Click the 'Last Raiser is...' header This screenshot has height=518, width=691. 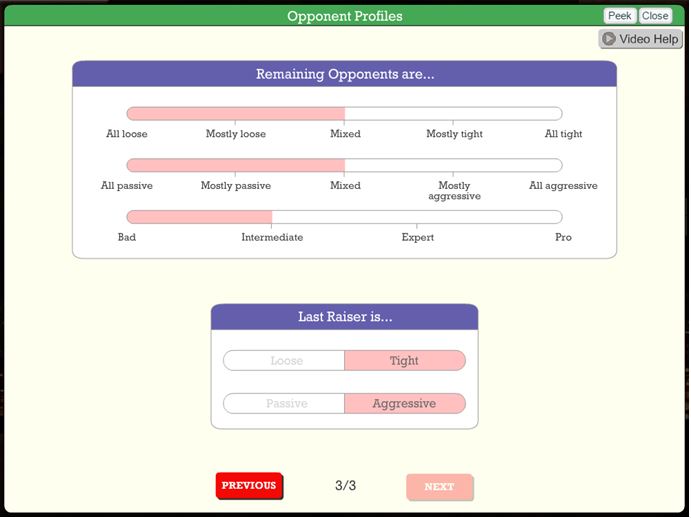[345, 317]
